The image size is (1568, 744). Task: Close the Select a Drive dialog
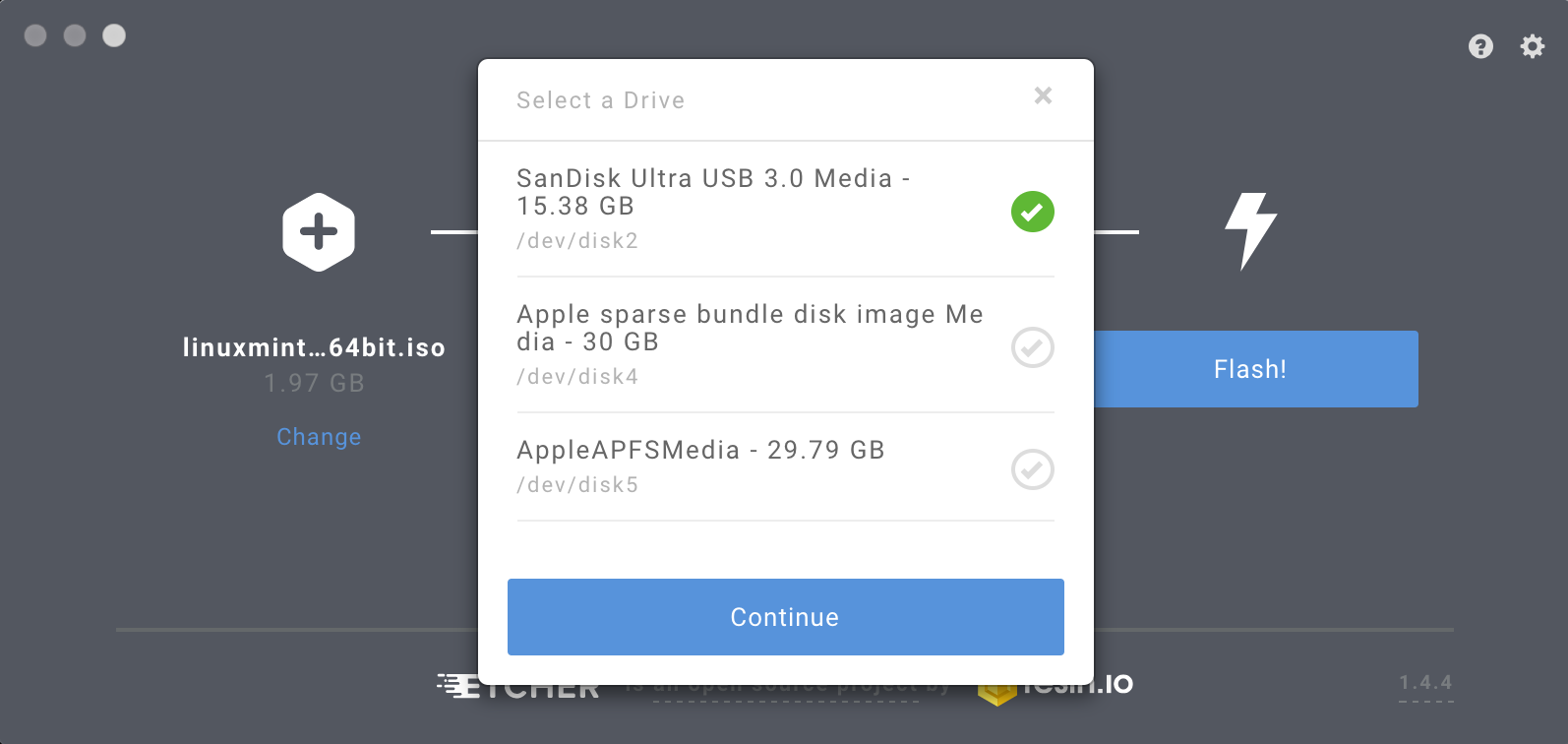coord(1044,95)
